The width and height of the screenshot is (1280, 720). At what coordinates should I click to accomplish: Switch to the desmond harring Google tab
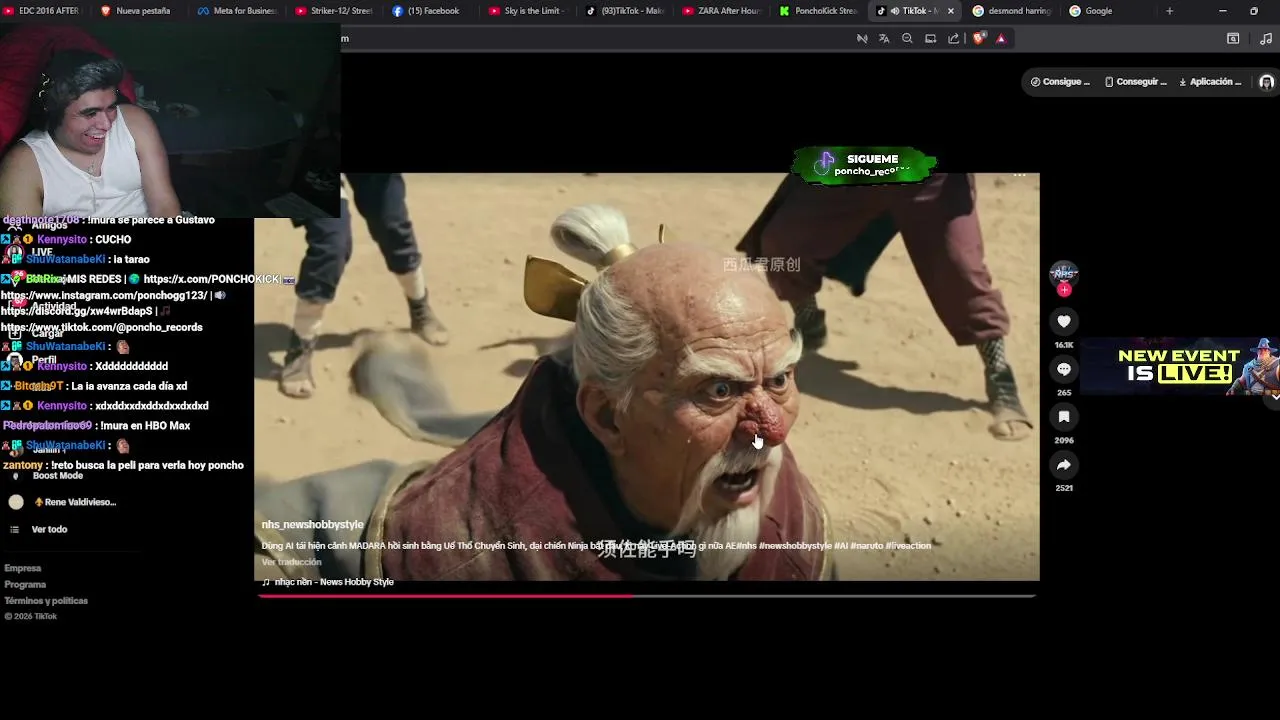coord(1012,11)
